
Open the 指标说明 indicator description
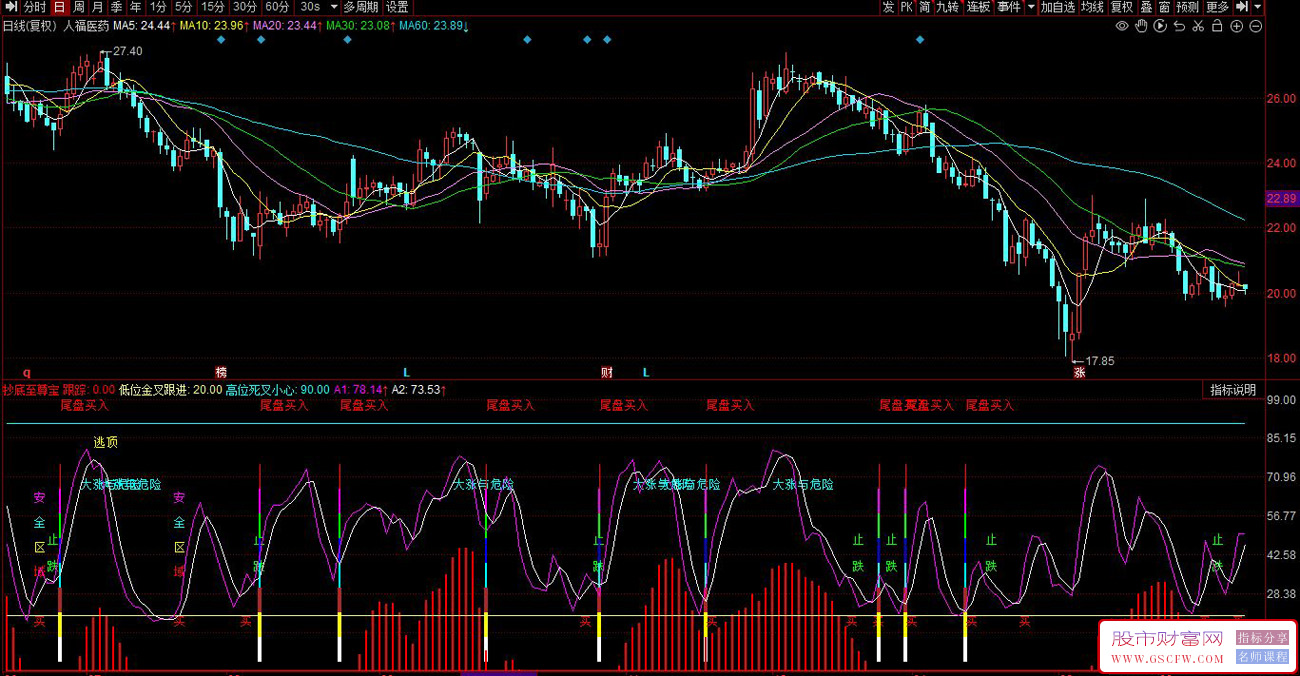tap(1233, 390)
